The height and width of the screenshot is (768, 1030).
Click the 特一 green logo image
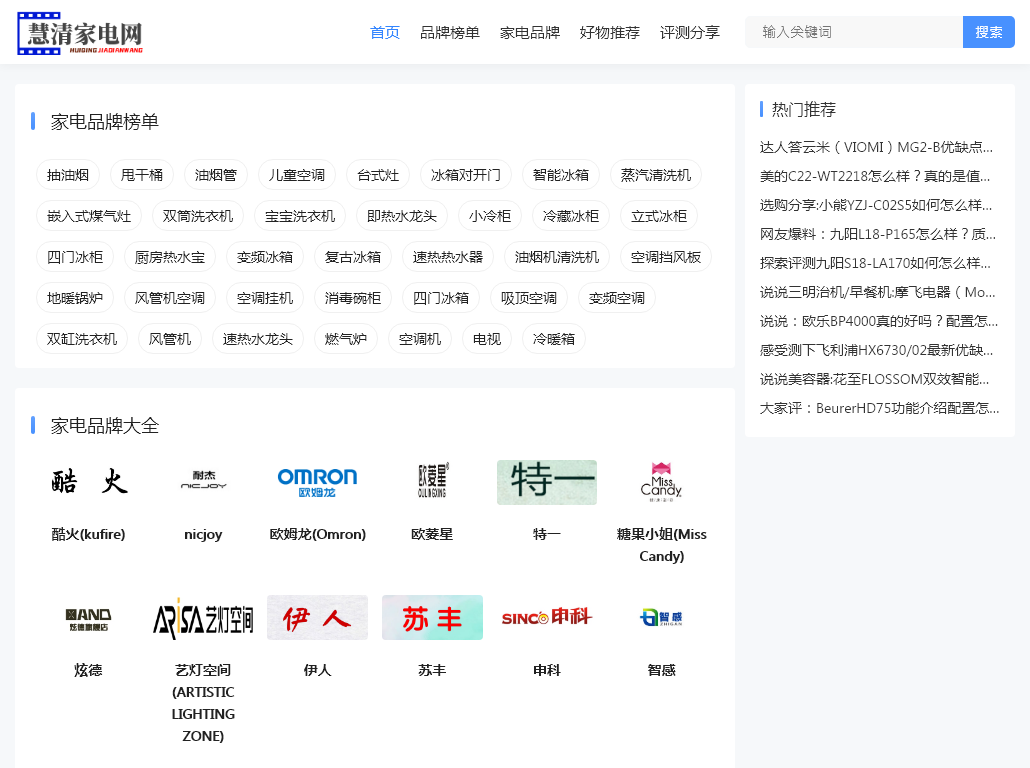click(x=547, y=482)
